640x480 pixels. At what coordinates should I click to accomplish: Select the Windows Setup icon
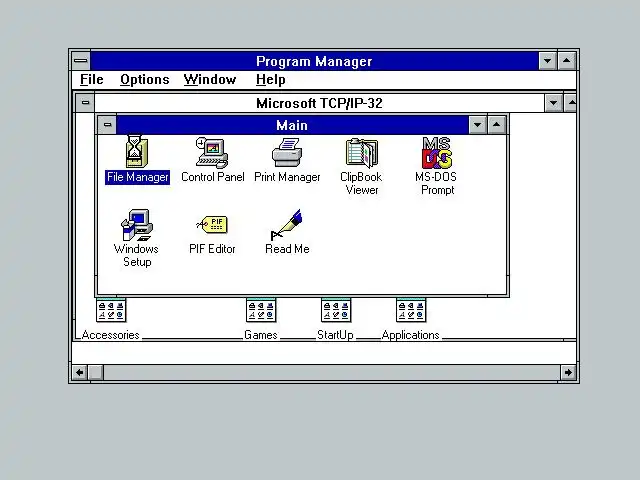coord(137,225)
